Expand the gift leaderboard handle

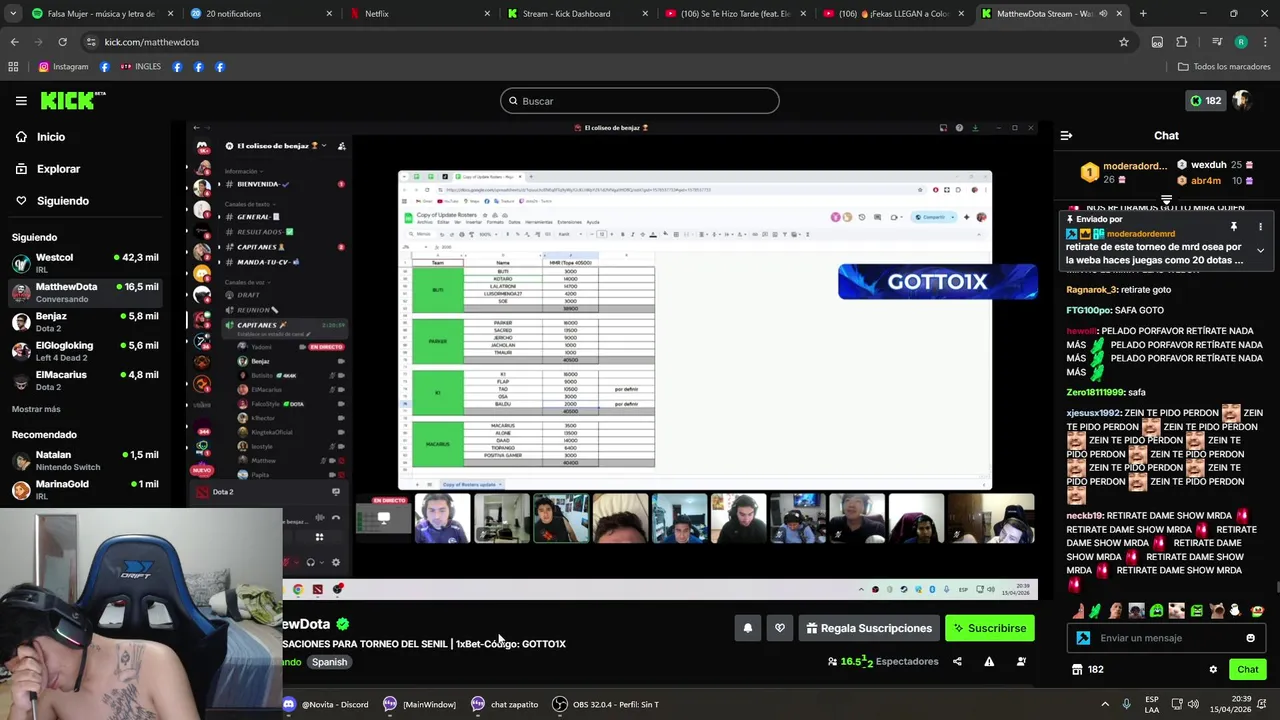point(1166,200)
